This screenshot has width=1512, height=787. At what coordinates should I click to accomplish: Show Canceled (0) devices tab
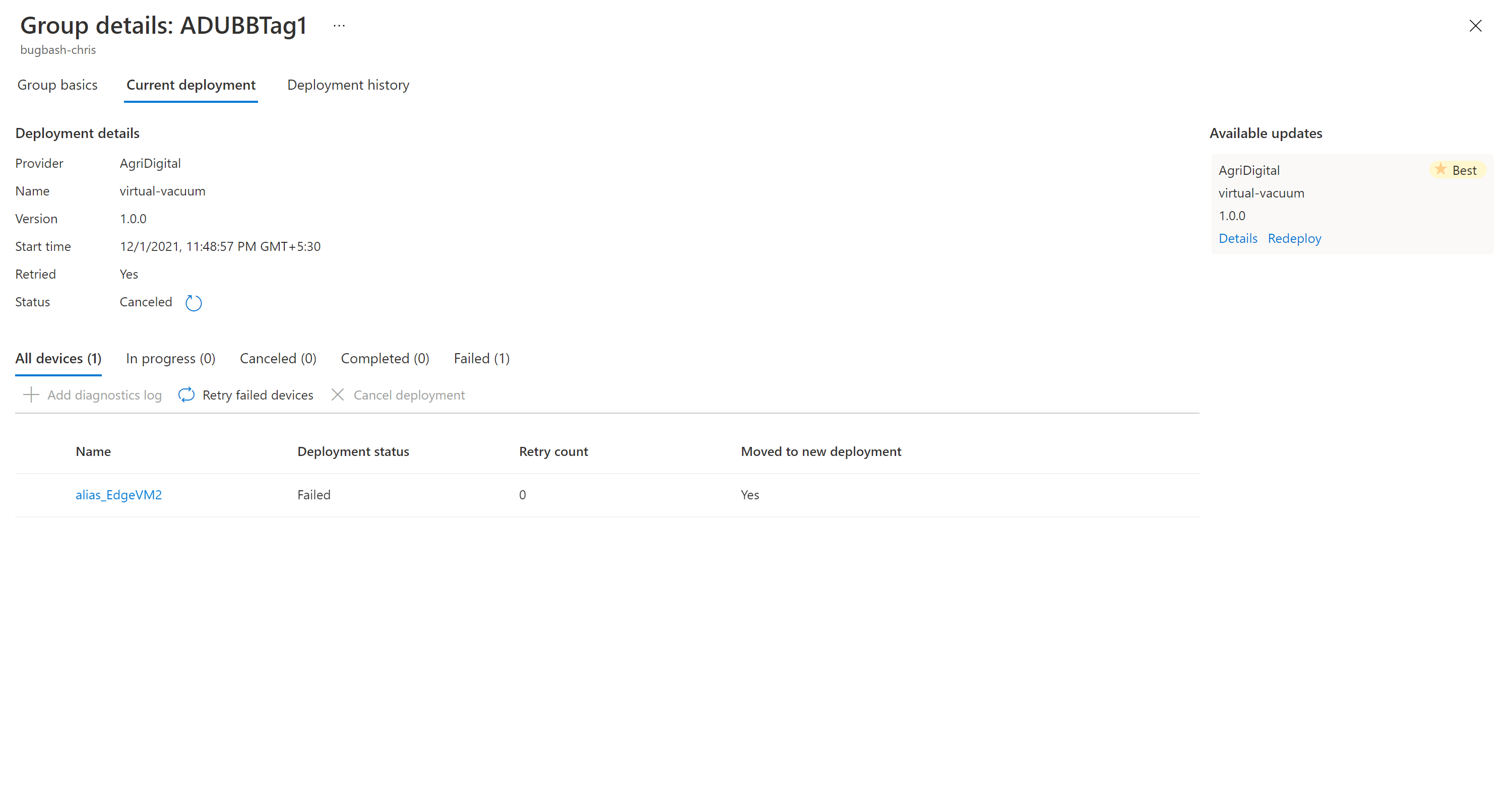tap(278, 359)
